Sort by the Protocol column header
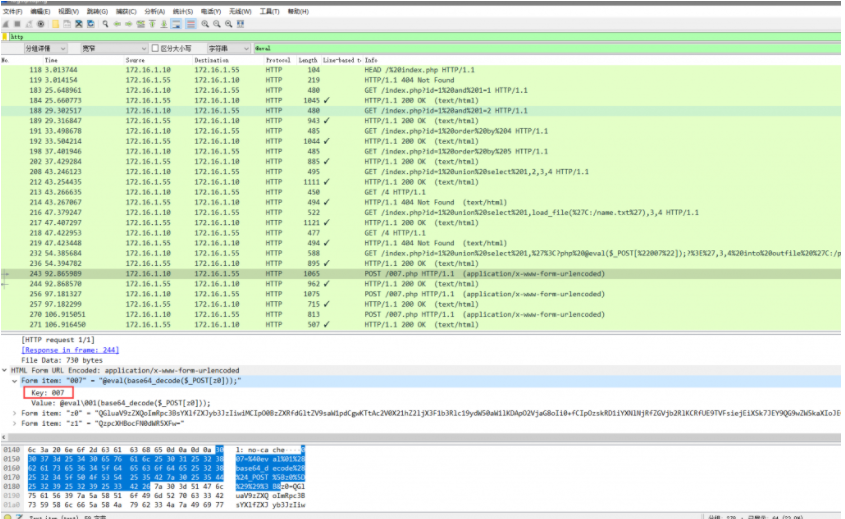The image size is (845, 519). (278, 60)
